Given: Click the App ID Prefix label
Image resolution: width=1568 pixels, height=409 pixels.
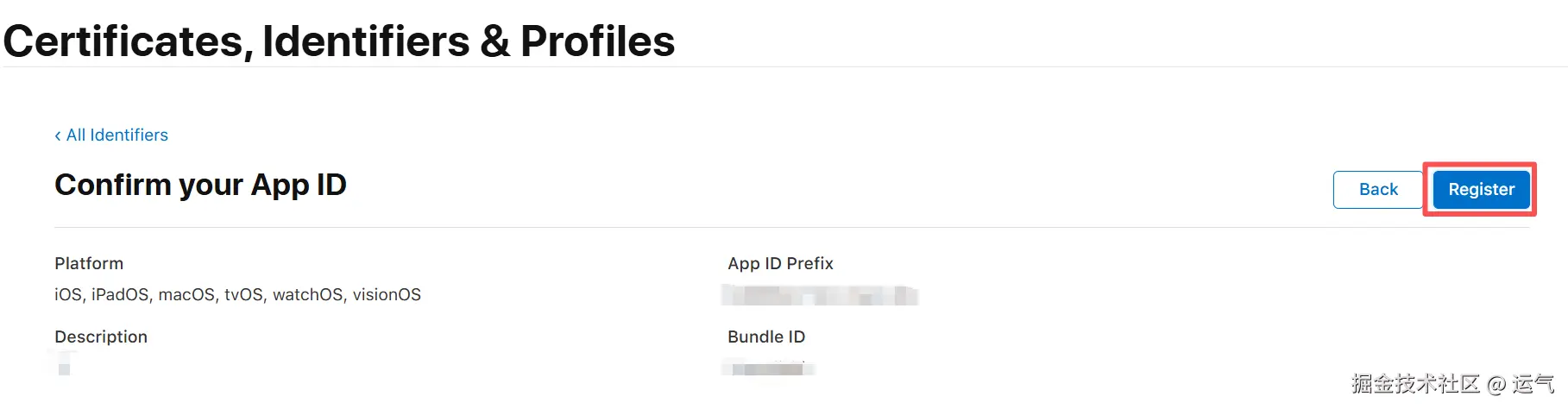Looking at the screenshot, I should [780, 263].
